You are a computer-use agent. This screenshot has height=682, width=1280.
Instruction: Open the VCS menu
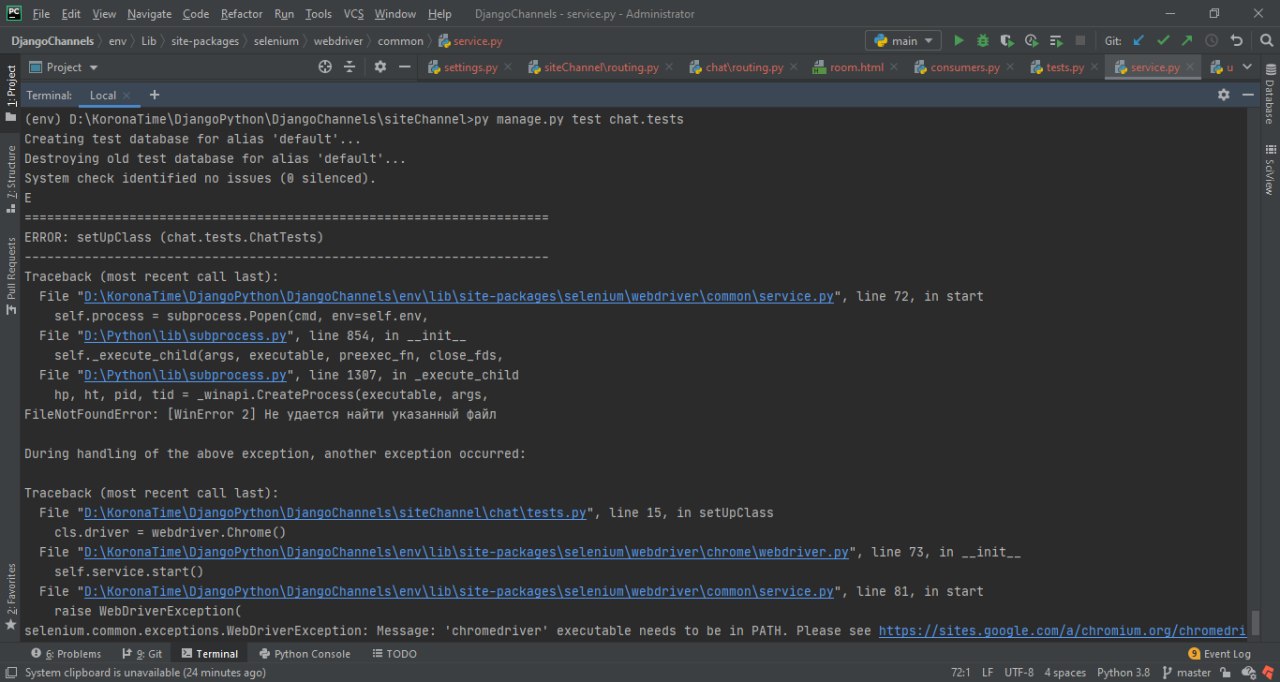tap(354, 14)
